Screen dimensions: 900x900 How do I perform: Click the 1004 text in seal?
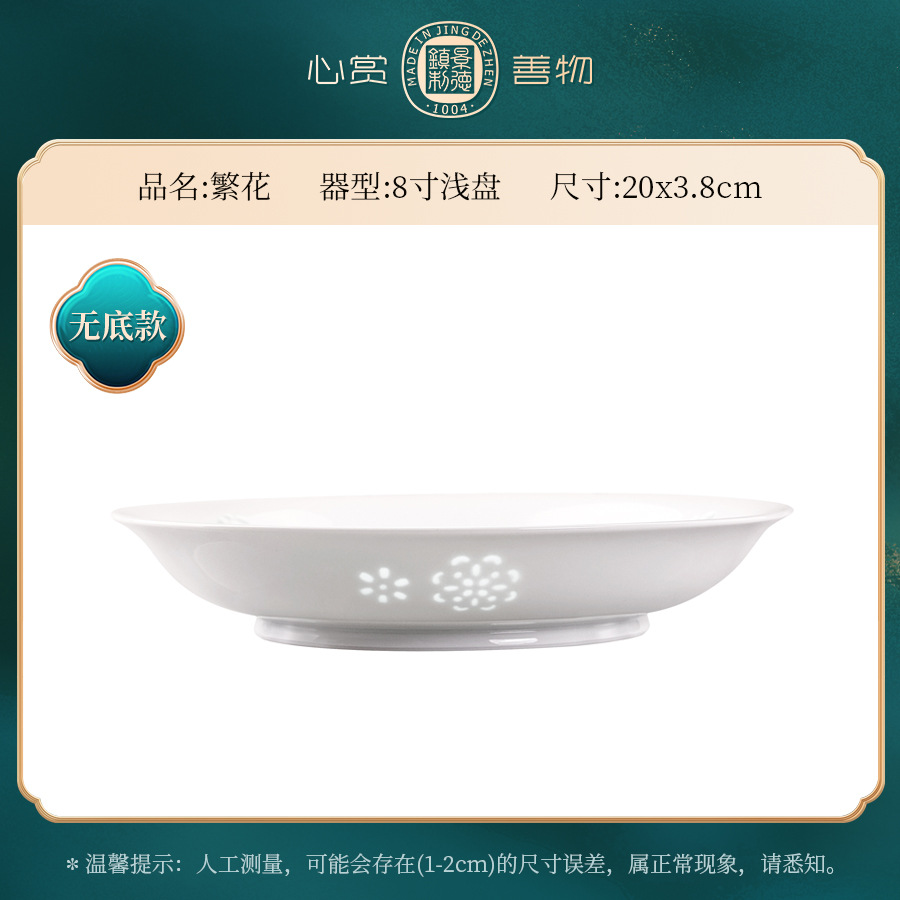450,108
